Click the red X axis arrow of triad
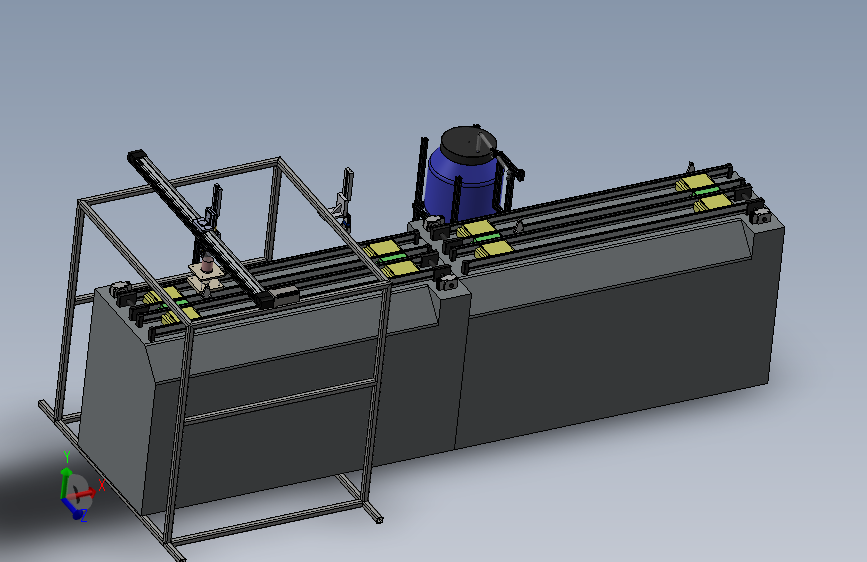Image resolution: width=867 pixels, height=562 pixels. tap(82, 493)
